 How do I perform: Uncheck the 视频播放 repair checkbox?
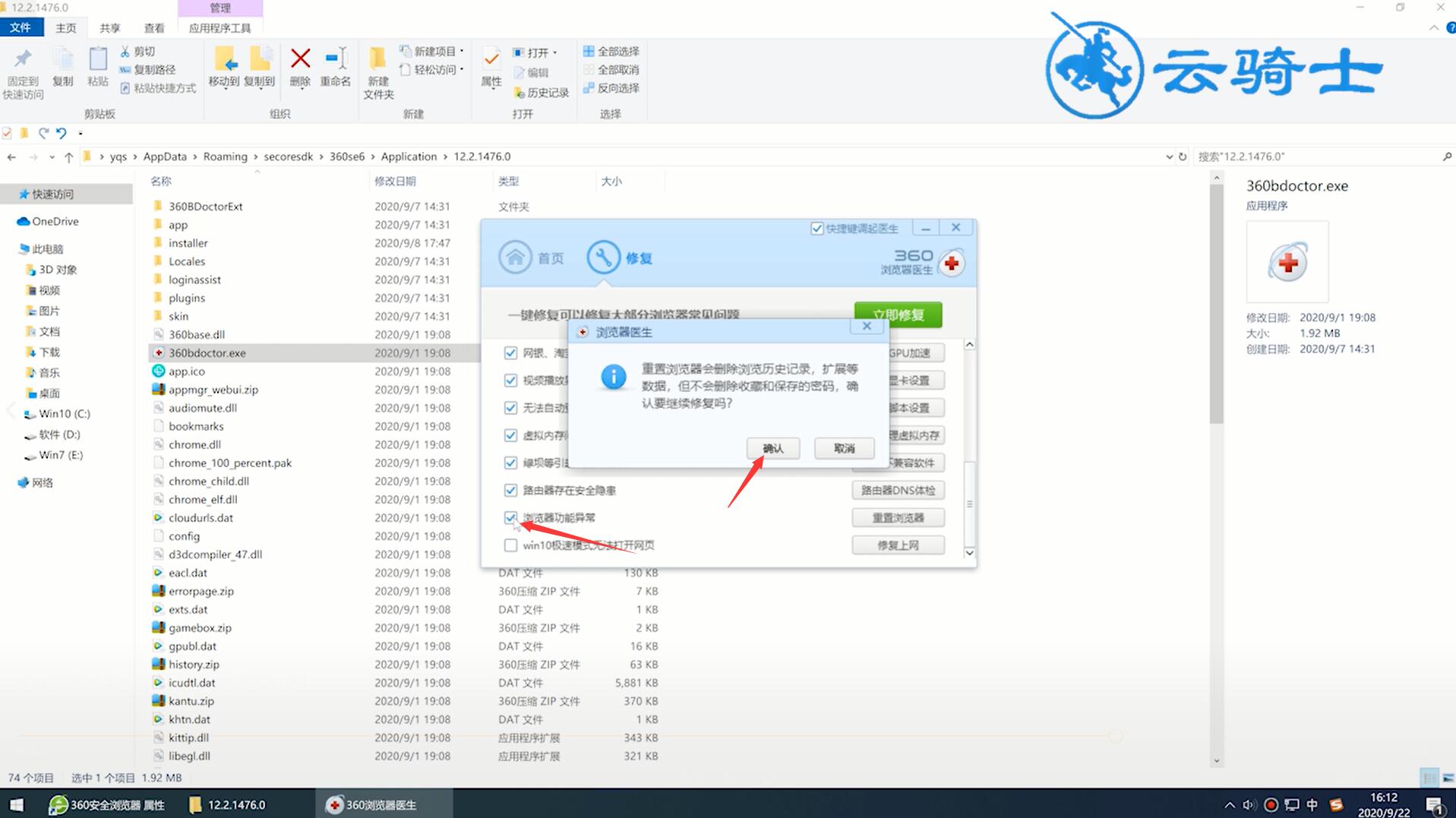click(x=510, y=380)
